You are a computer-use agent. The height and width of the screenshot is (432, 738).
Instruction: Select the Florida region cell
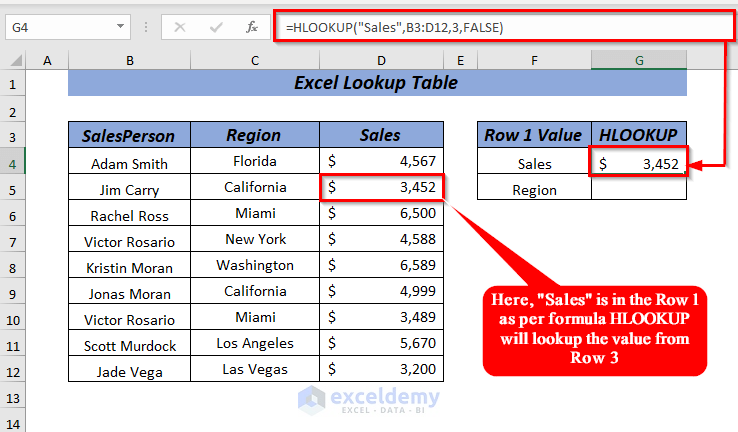pyautogui.click(x=255, y=161)
